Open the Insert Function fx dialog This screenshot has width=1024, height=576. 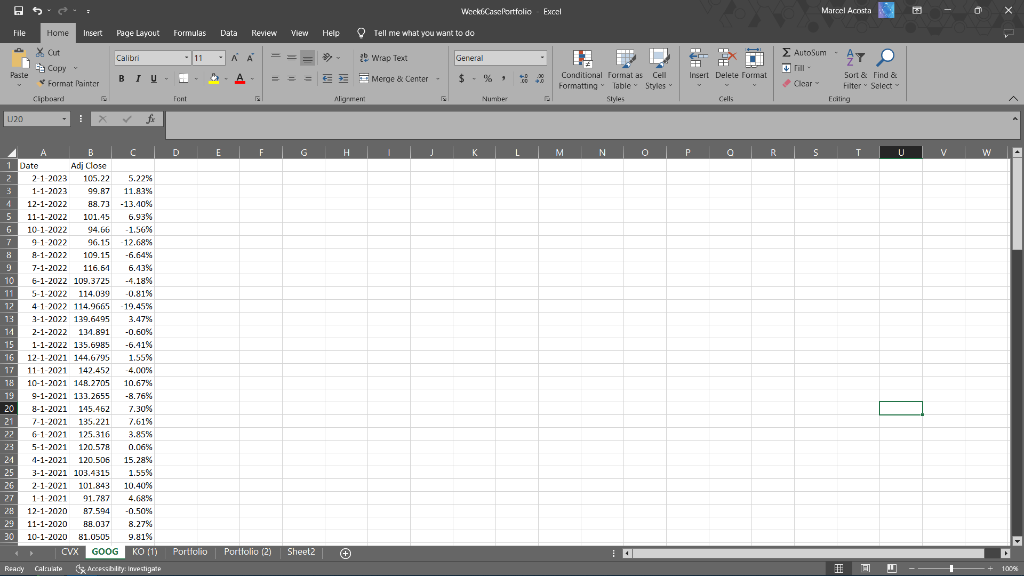tap(150, 119)
